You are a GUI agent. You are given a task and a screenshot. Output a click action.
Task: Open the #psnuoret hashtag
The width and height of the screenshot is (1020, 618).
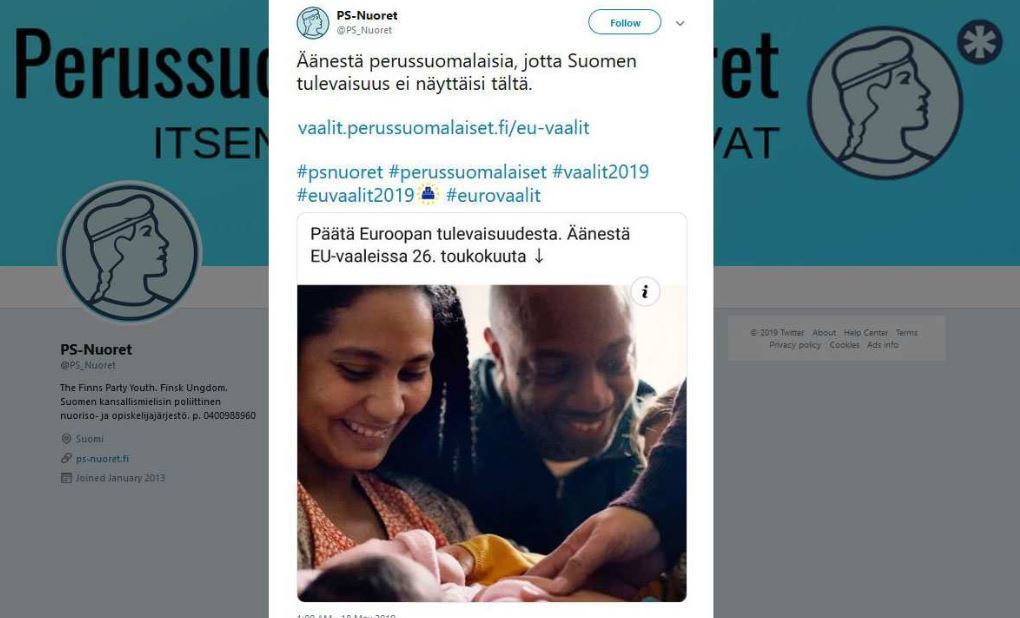340,172
